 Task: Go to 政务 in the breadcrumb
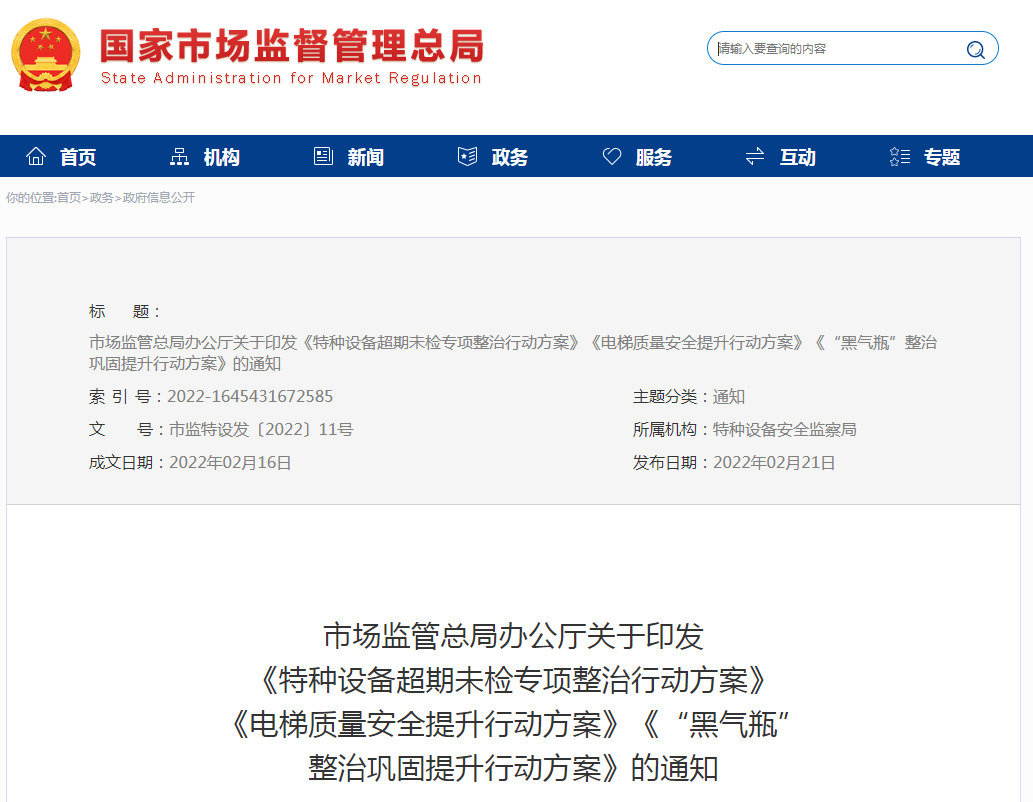point(101,198)
